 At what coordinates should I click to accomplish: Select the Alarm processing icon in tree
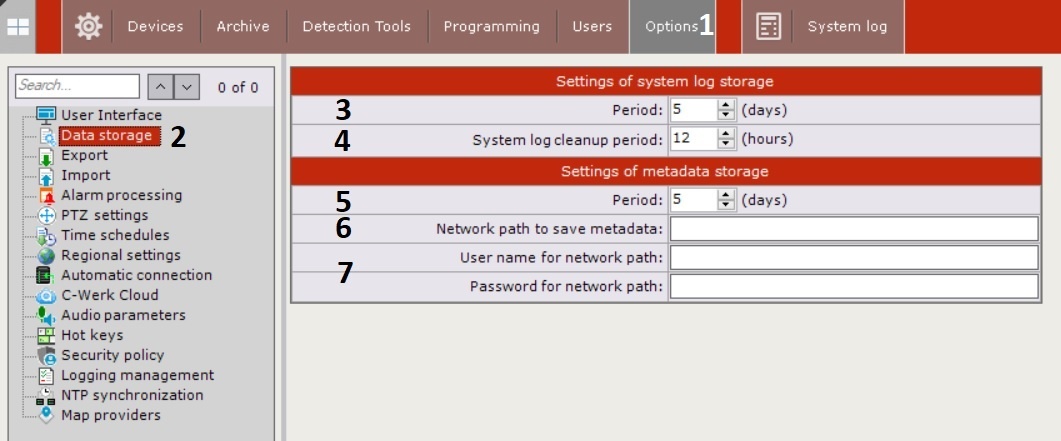(45, 196)
